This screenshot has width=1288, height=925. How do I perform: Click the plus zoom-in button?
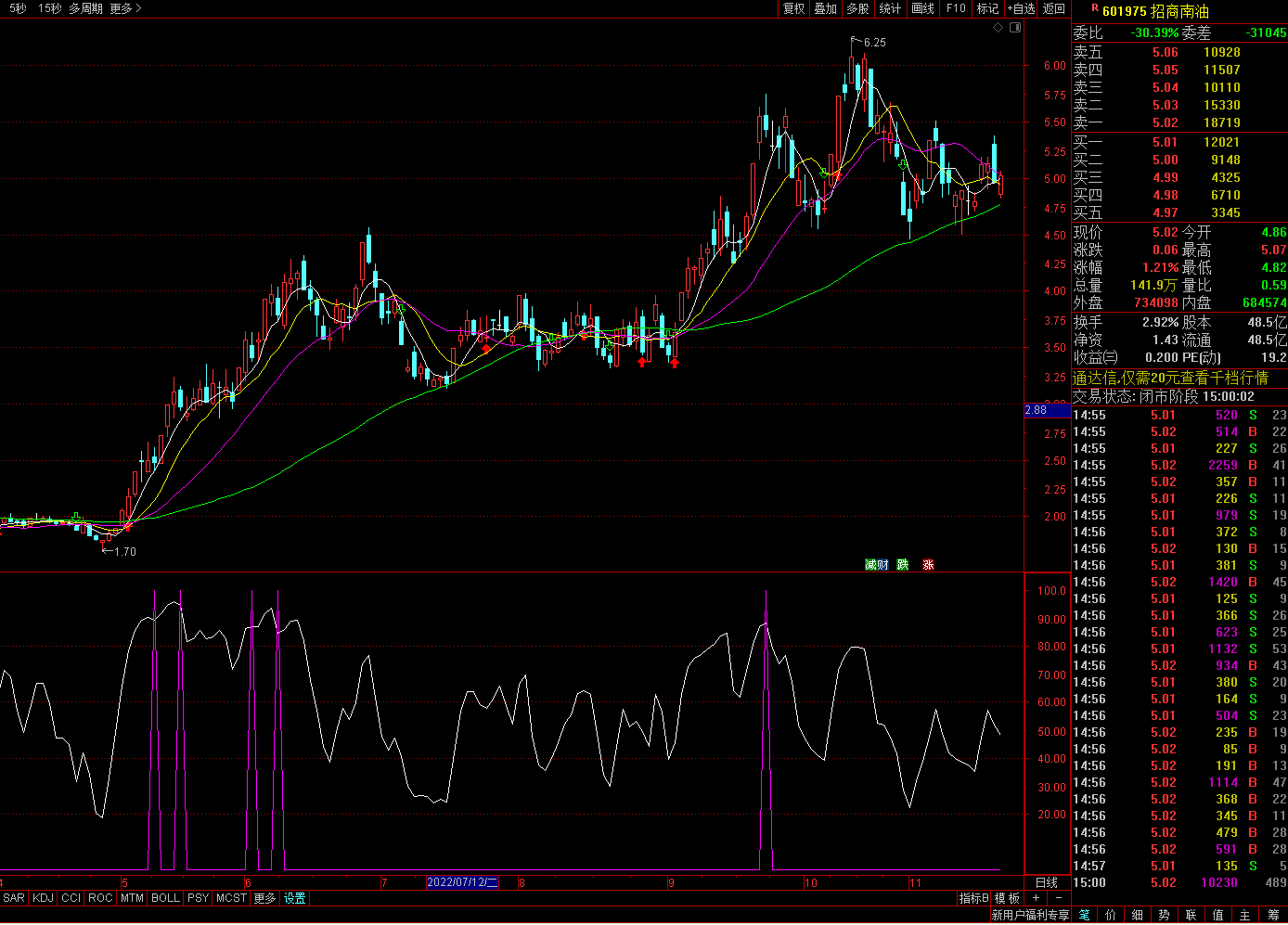click(x=1037, y=898)
